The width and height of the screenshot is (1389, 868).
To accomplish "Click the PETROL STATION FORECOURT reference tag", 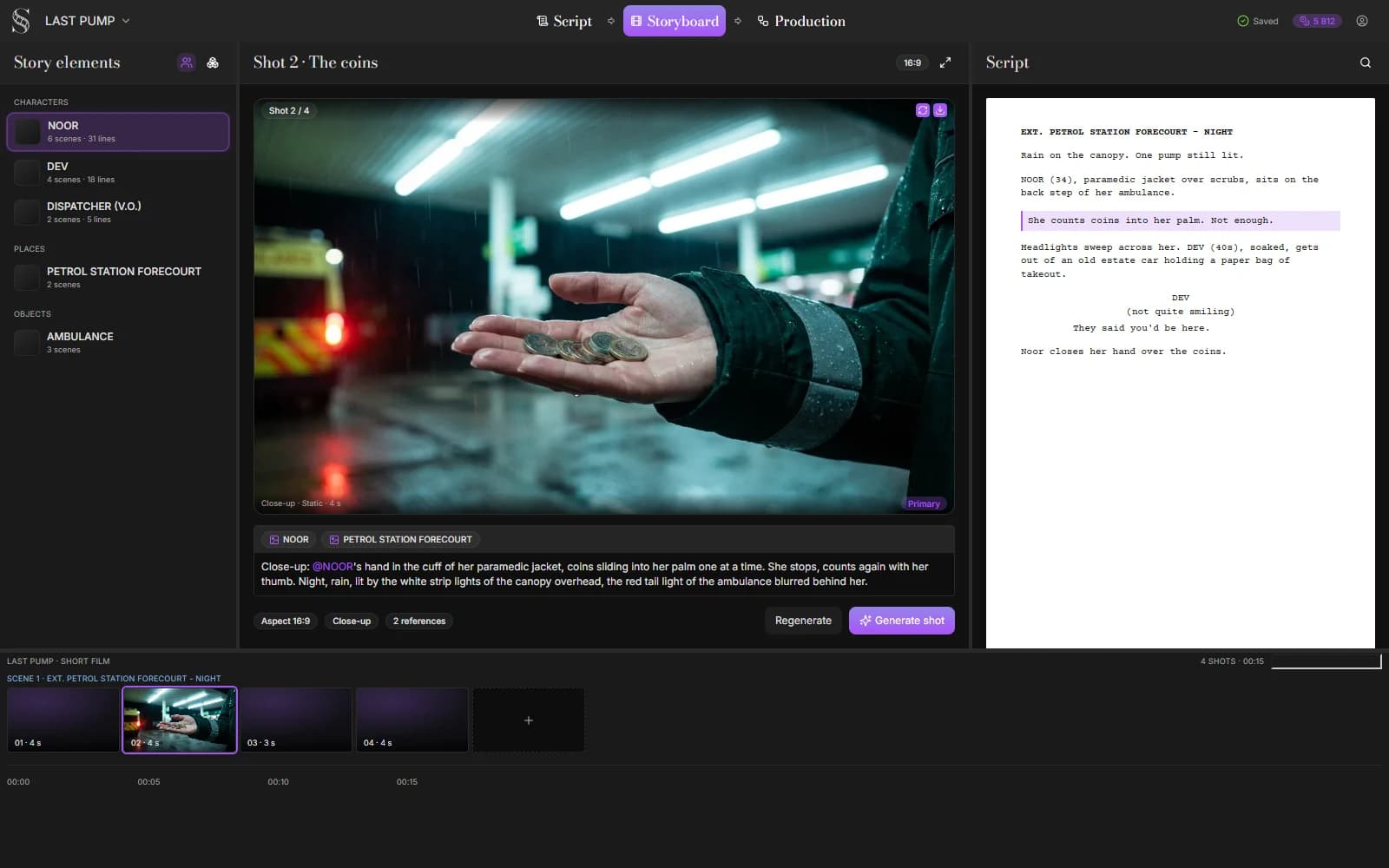I will 400,539.
